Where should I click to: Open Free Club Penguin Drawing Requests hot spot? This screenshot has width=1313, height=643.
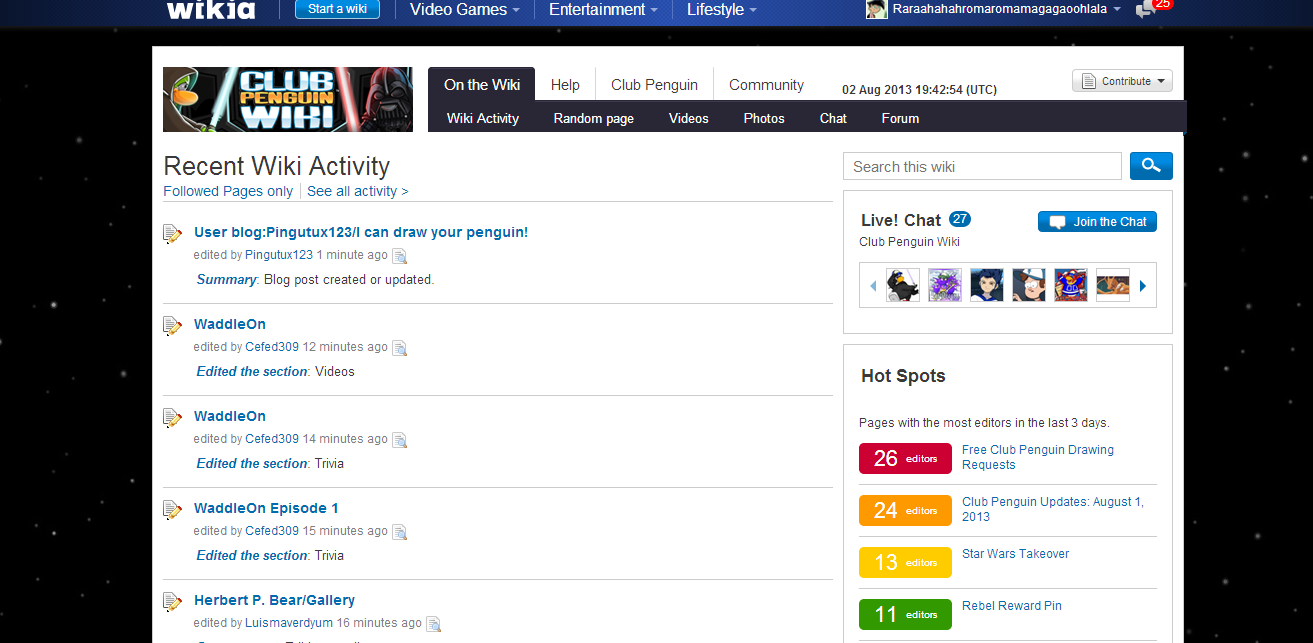[x=1038, y=457]
